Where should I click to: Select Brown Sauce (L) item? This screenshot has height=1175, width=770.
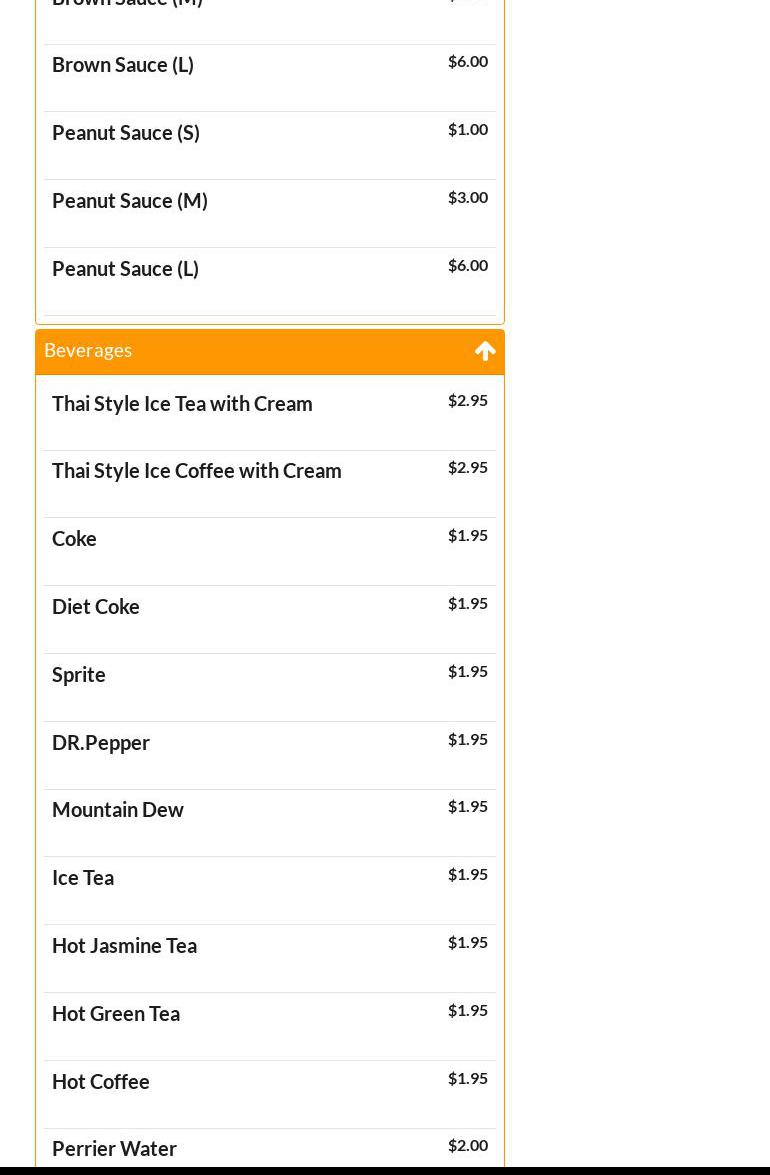123,64
